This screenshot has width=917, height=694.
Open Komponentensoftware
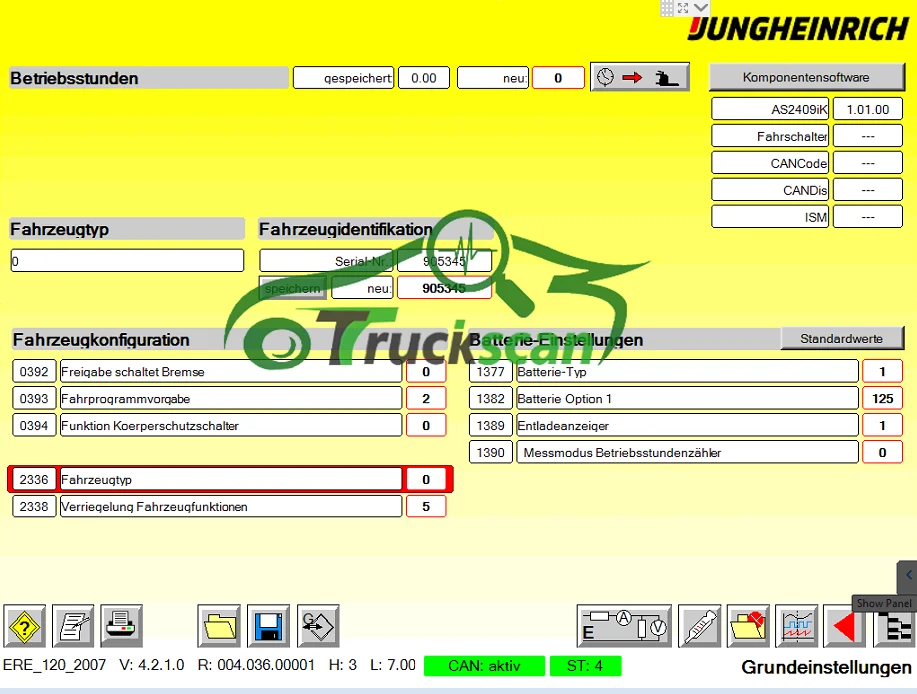pyautogui.click(x=806, y=77)
